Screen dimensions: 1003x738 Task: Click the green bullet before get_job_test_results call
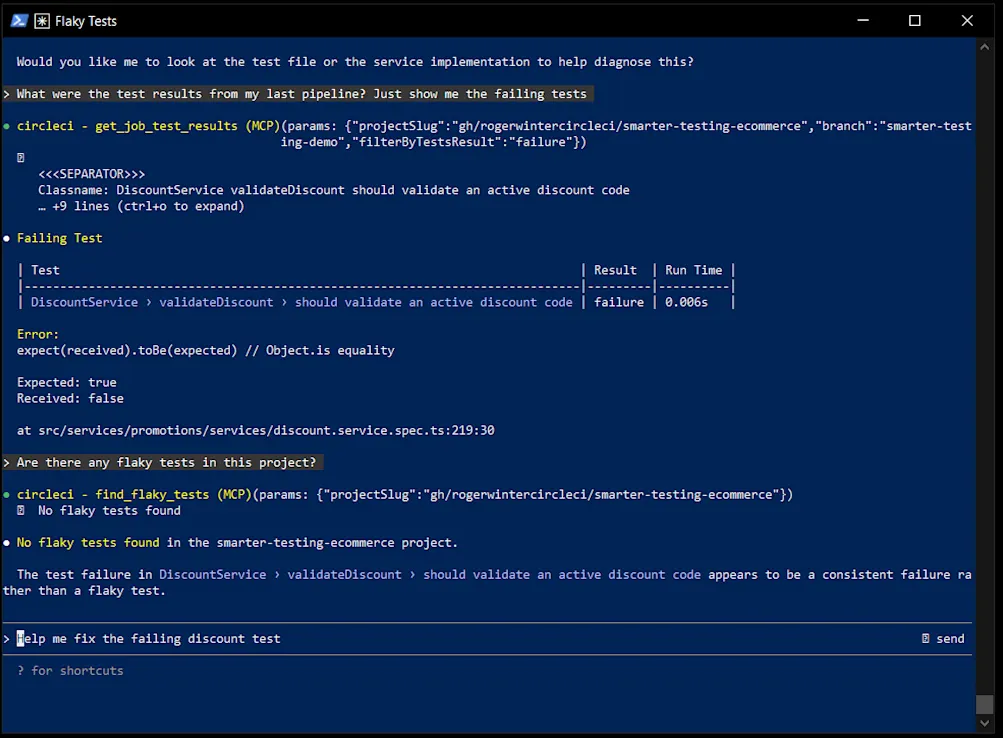pyautogui.click(x=6, y=126)
